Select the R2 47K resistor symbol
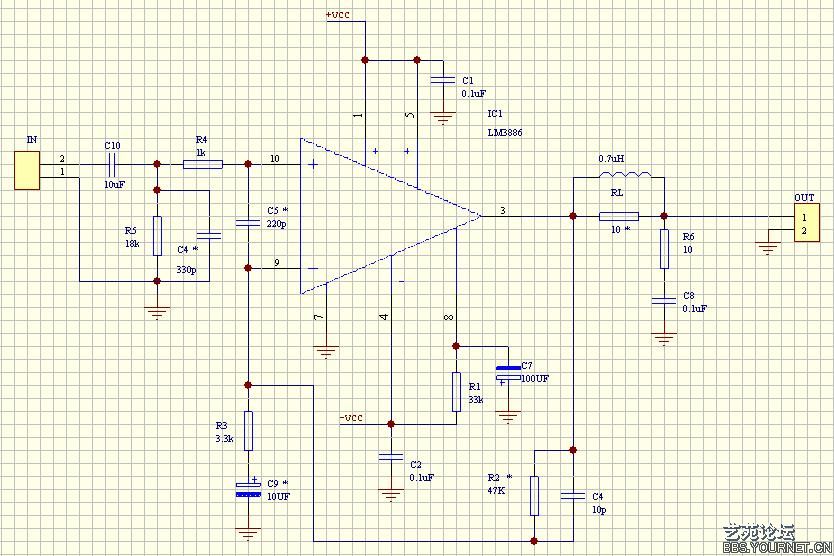 [x=535, y=496]
